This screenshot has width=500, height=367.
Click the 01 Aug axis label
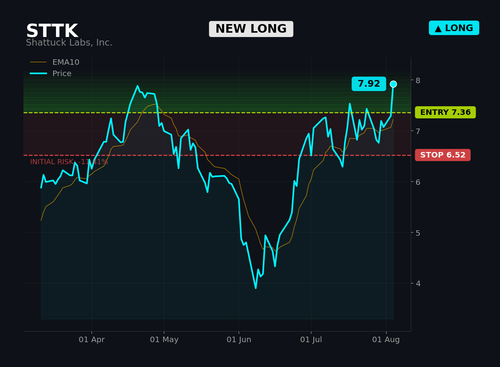[x=386, y=340]
